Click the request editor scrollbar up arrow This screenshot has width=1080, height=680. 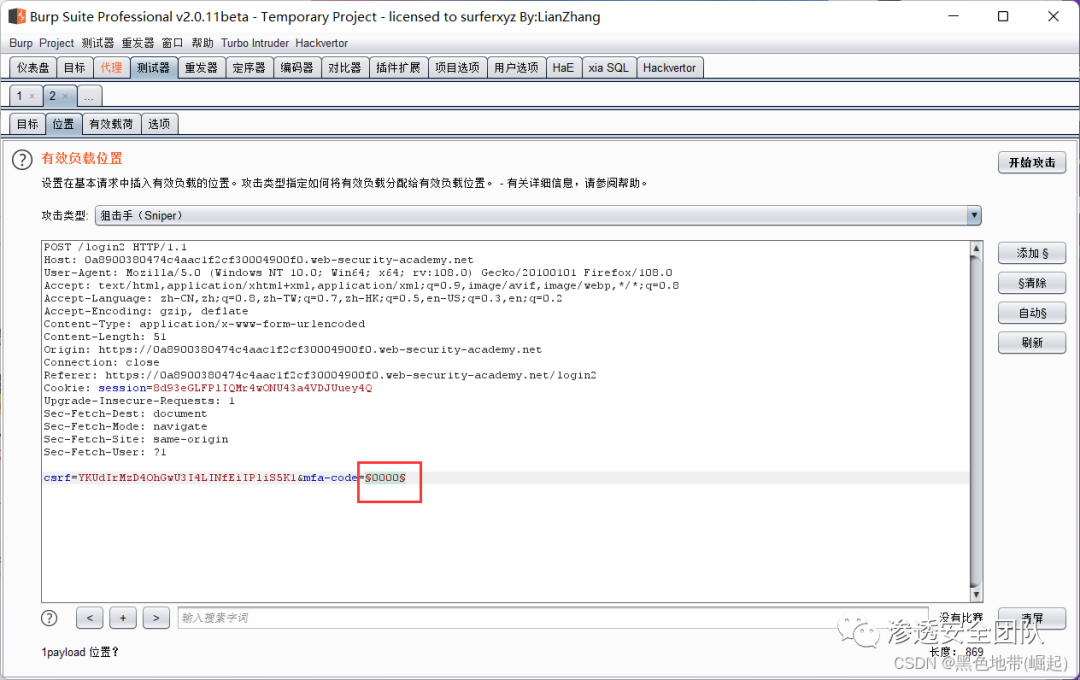[x=976, y=248]
